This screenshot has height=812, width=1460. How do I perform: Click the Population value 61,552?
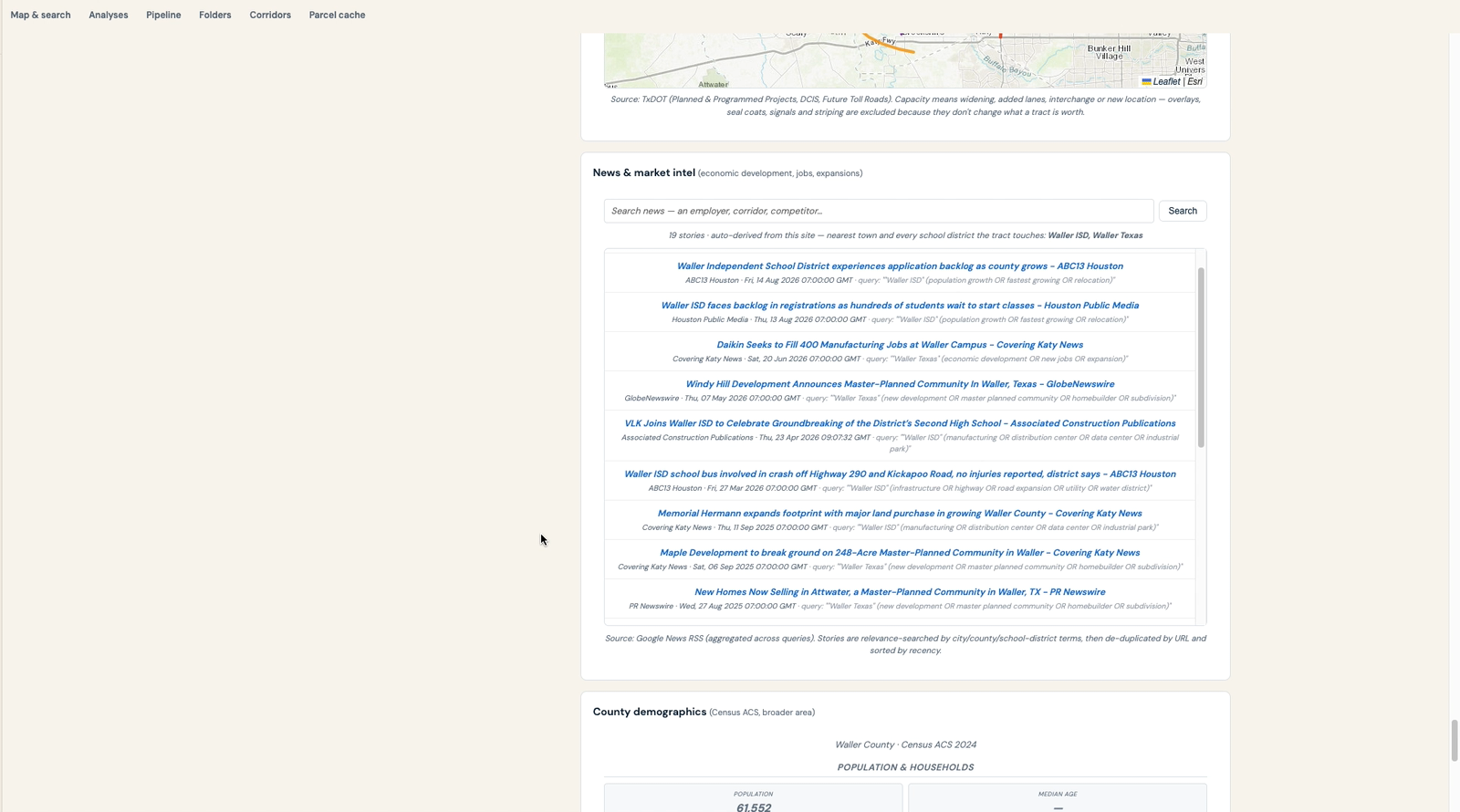[x=753, y=807]
